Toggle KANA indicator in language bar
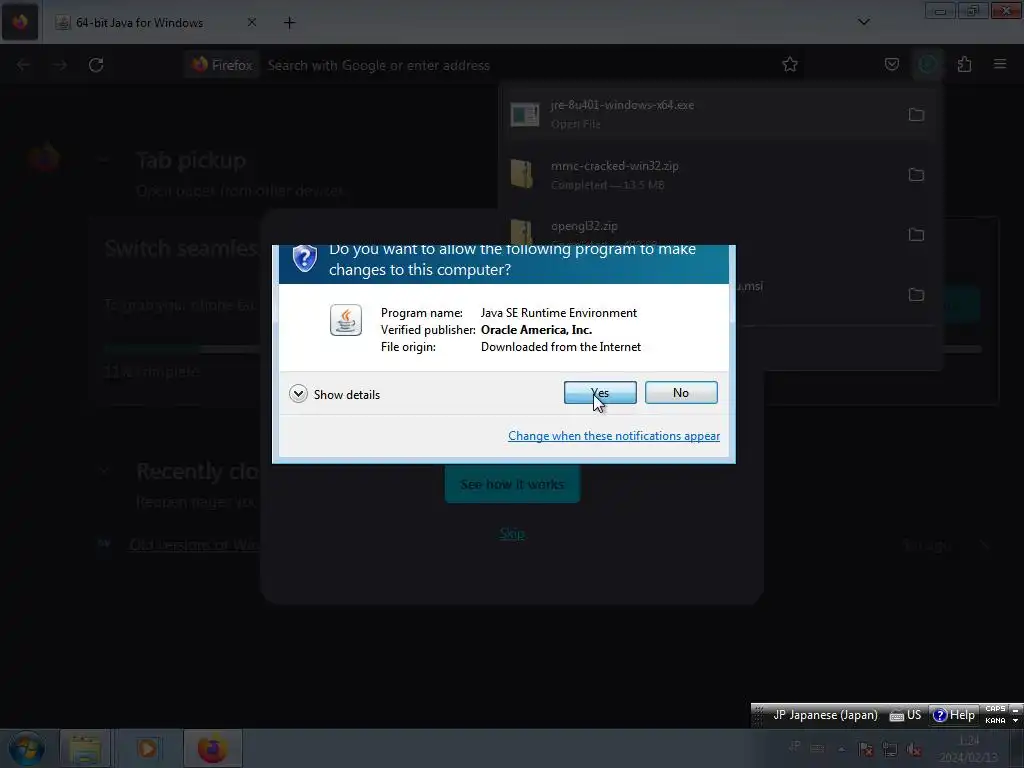 click(995, 720)
